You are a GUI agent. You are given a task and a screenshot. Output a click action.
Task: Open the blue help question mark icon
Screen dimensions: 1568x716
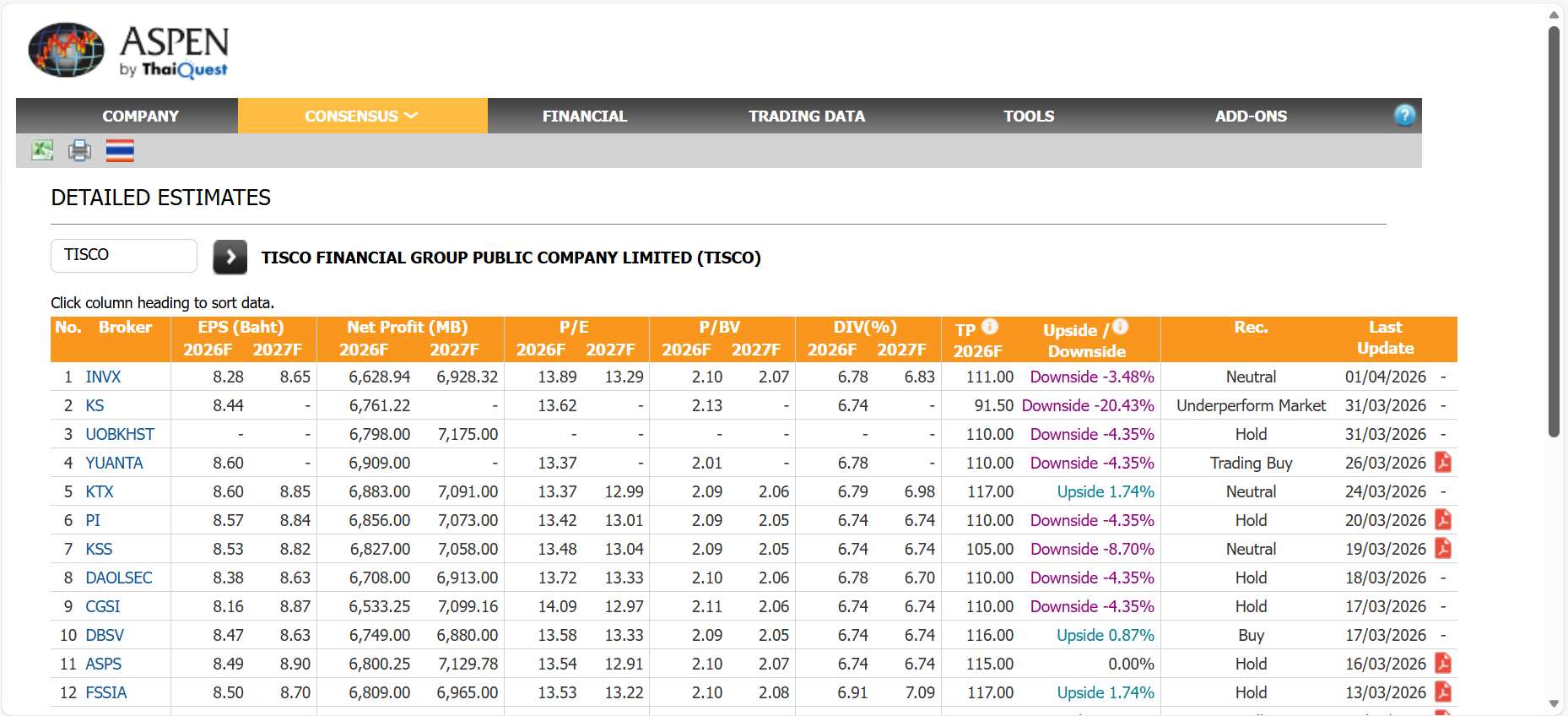click(1404, 116)
